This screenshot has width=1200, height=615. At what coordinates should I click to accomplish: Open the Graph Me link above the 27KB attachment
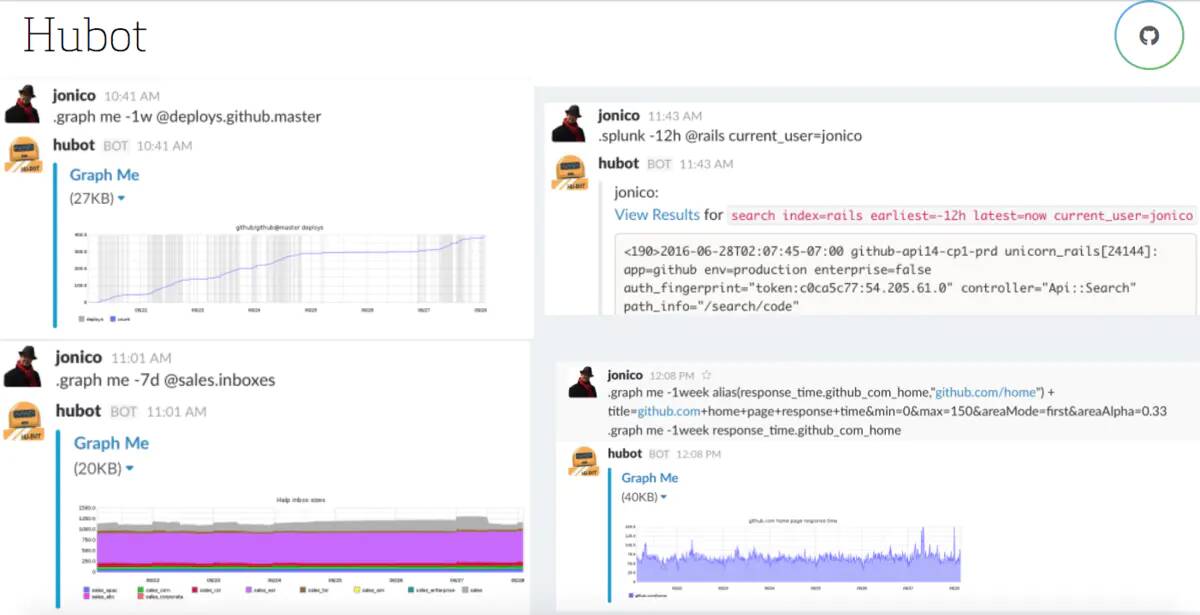(x=104, y=175)
